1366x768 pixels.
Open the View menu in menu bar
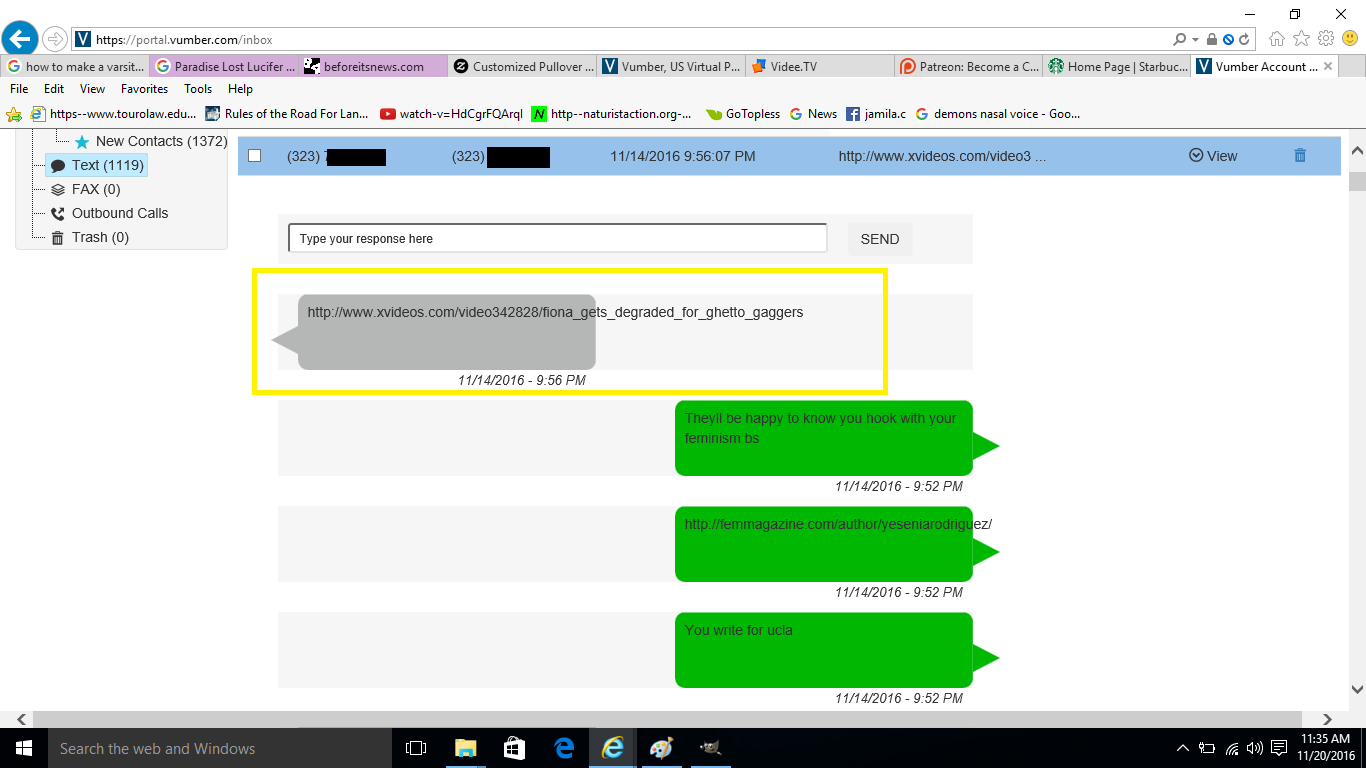(92, 89)
